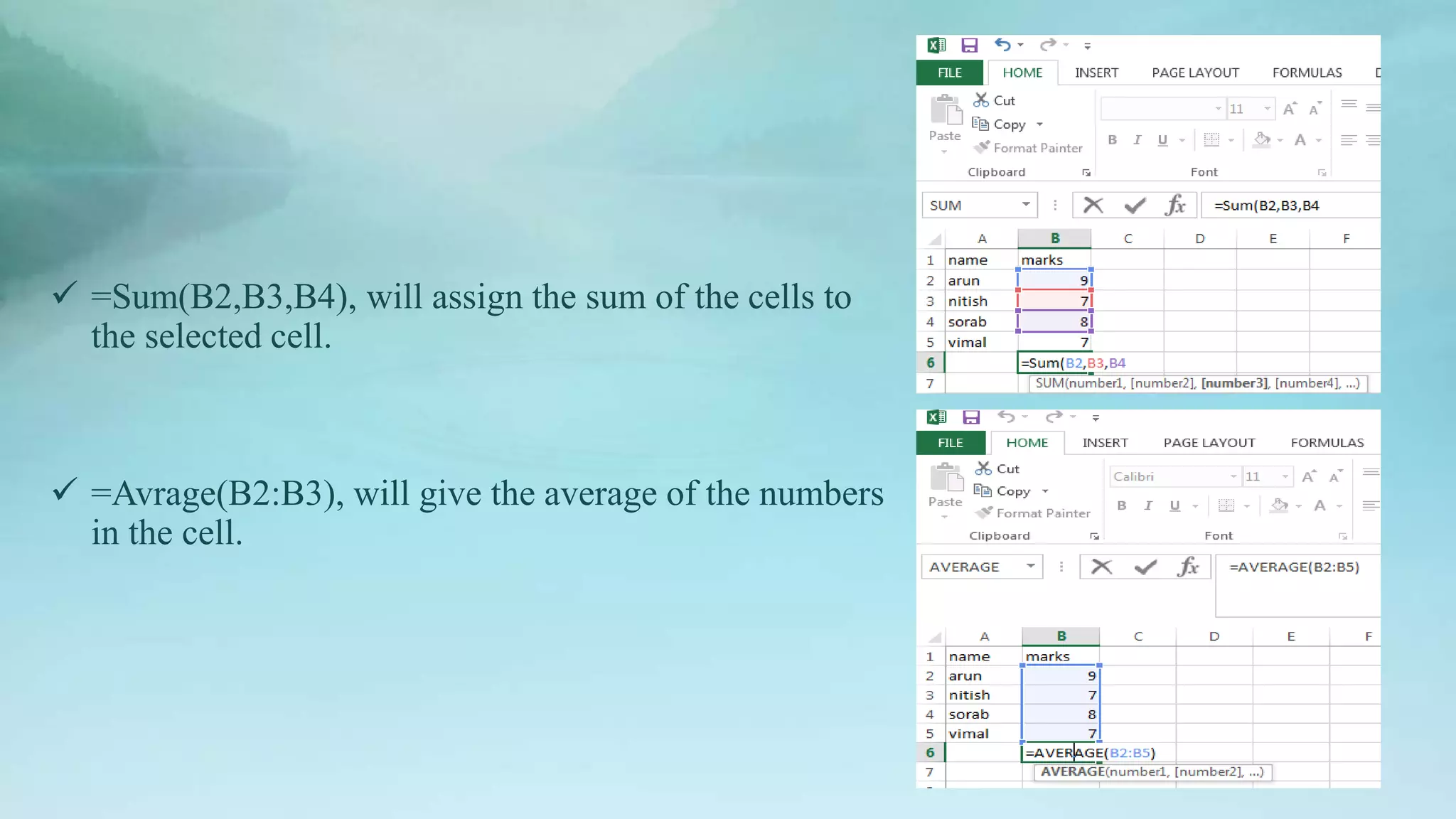The height and width of the screenshot is (819, 1456).
Task: Click font color A in upper ribbon
Action: (x=1300, y=140)
